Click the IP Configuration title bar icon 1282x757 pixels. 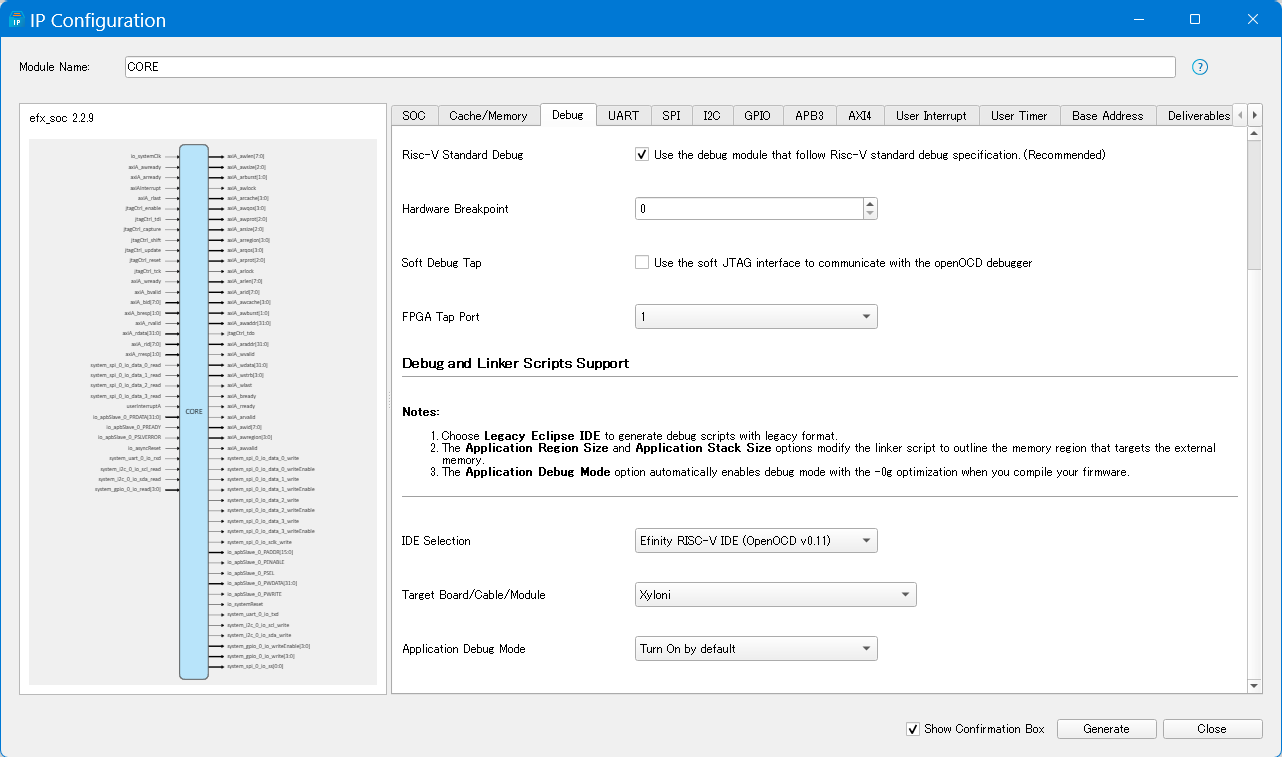point(16,20)
